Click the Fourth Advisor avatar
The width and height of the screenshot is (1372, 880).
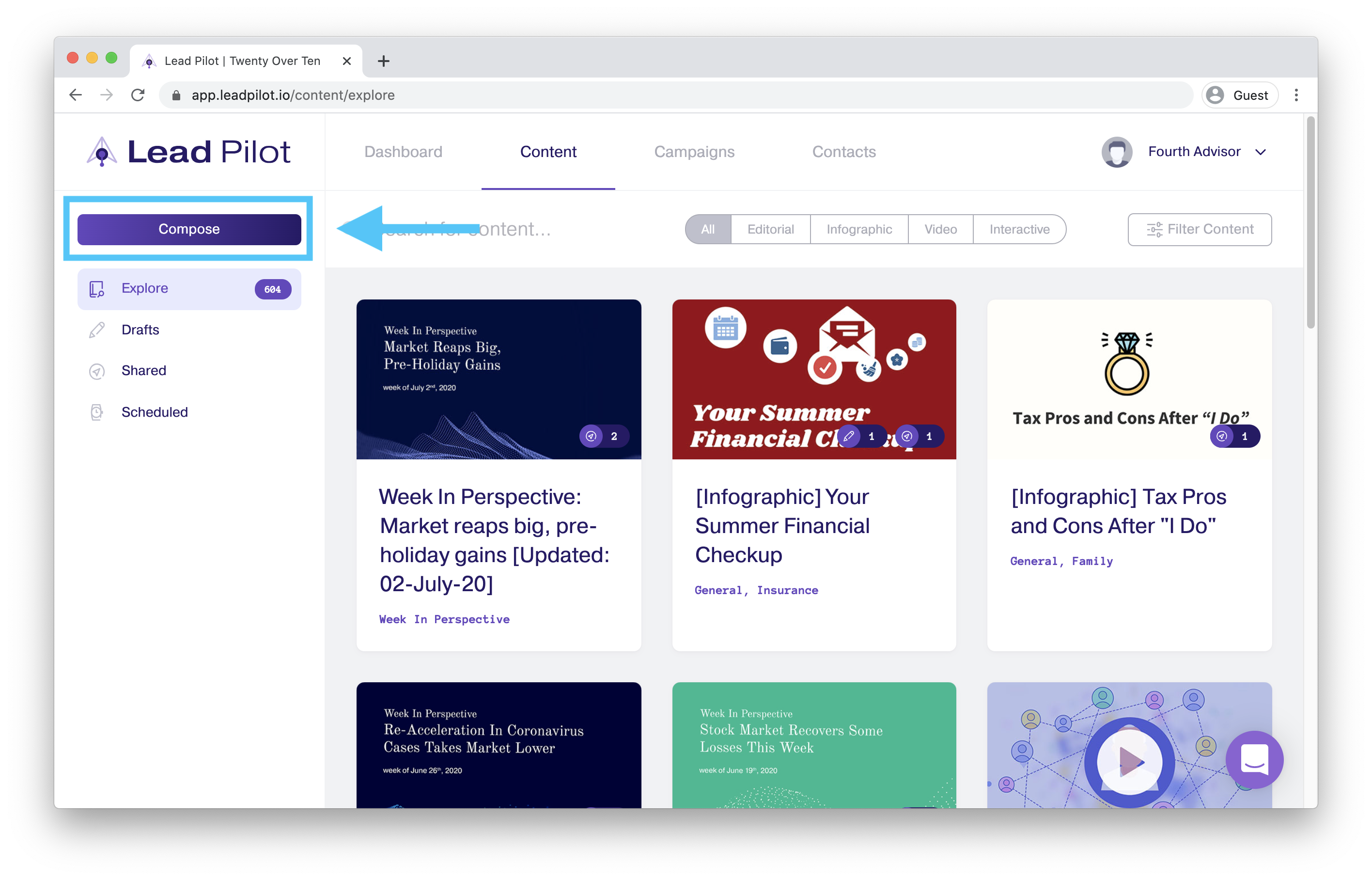pos(1117,152)
